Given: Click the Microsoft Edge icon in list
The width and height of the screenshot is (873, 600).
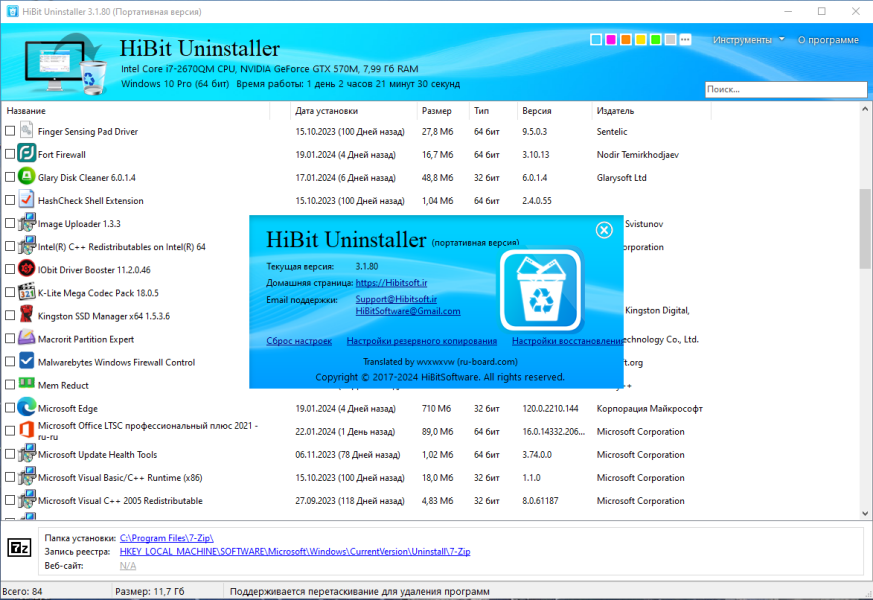Looking at the screenshot, I should [26, 407].
